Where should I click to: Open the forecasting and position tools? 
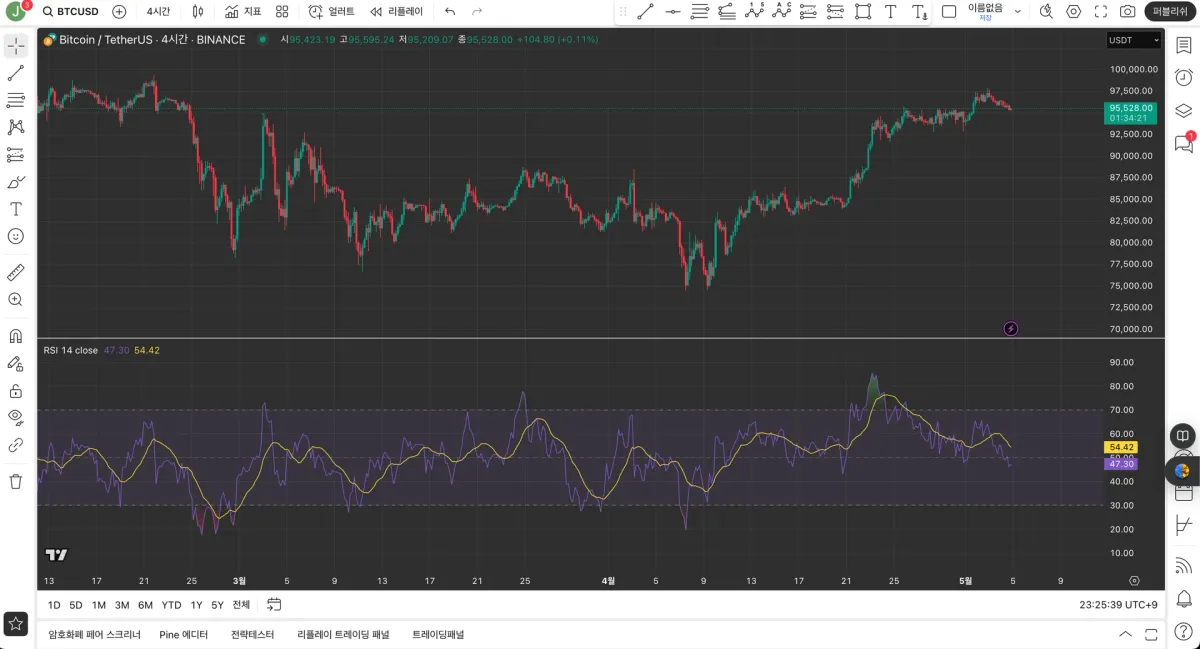[16, 154]
